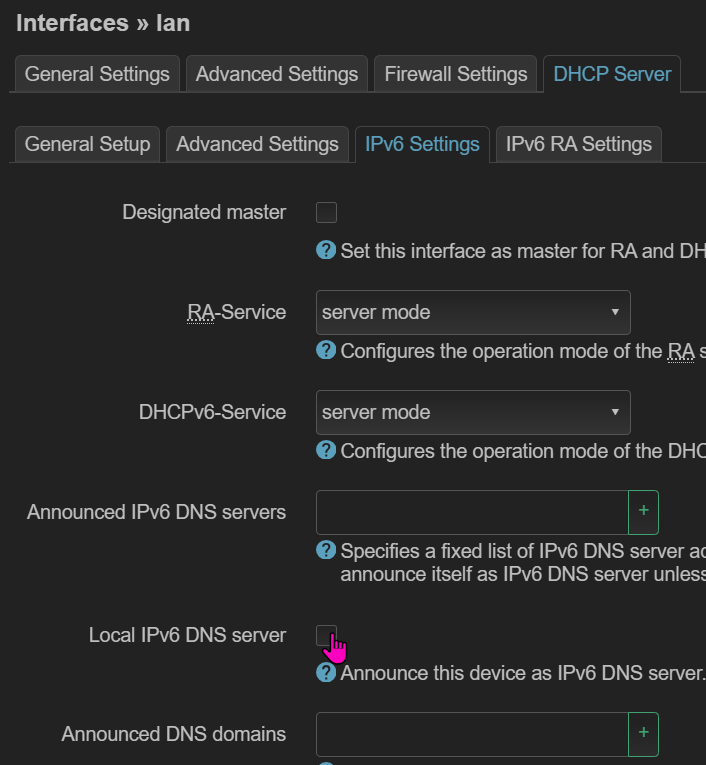Click the Announced DNS domains input field

click(x=472, y=734)
